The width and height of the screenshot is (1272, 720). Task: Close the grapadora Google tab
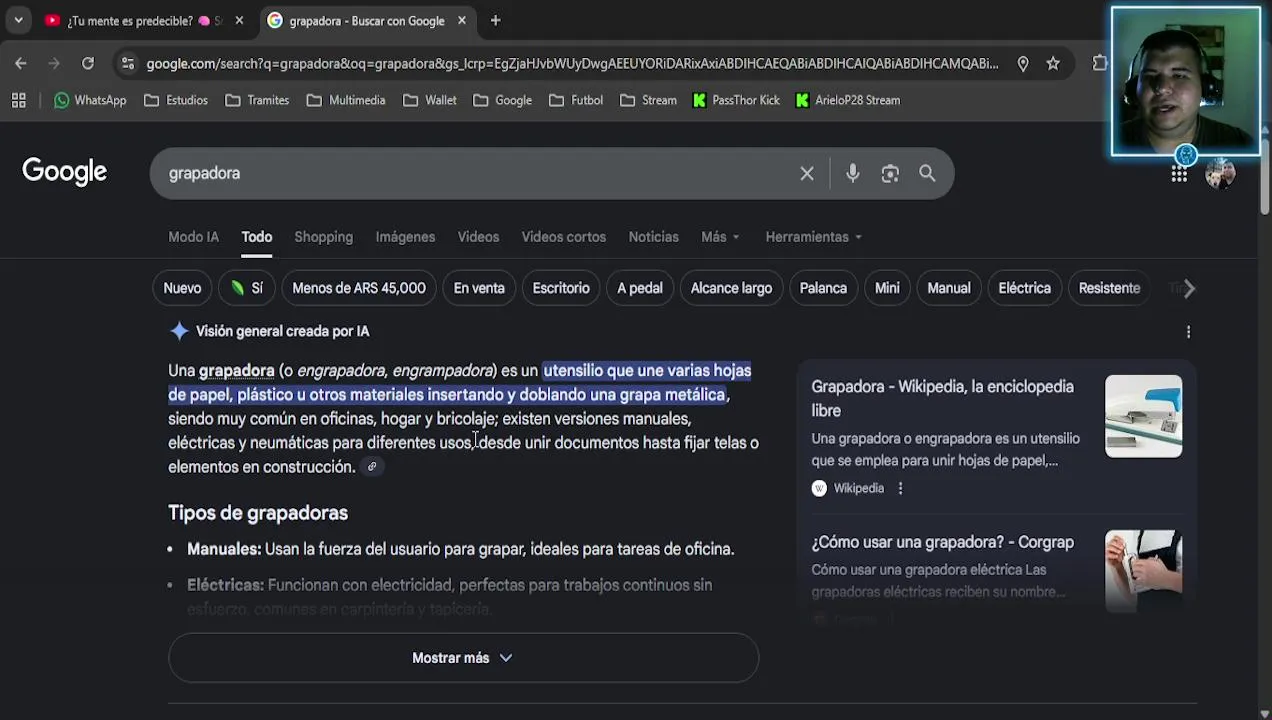pos(462,20)
